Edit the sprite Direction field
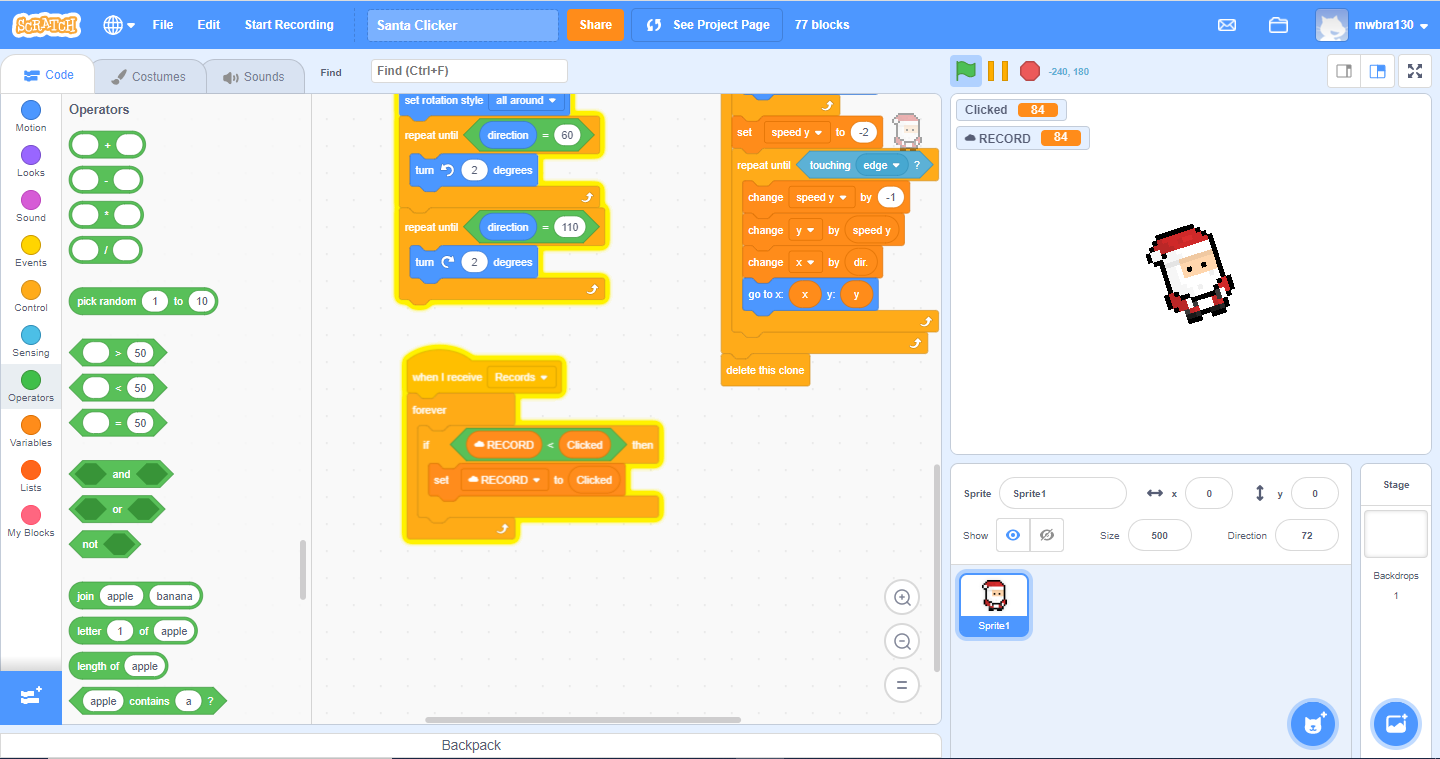 point(1307,535)
